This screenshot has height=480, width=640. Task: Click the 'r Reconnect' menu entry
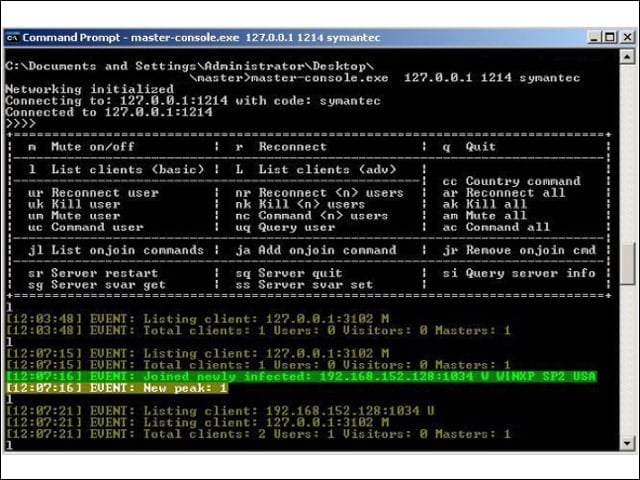281,147
